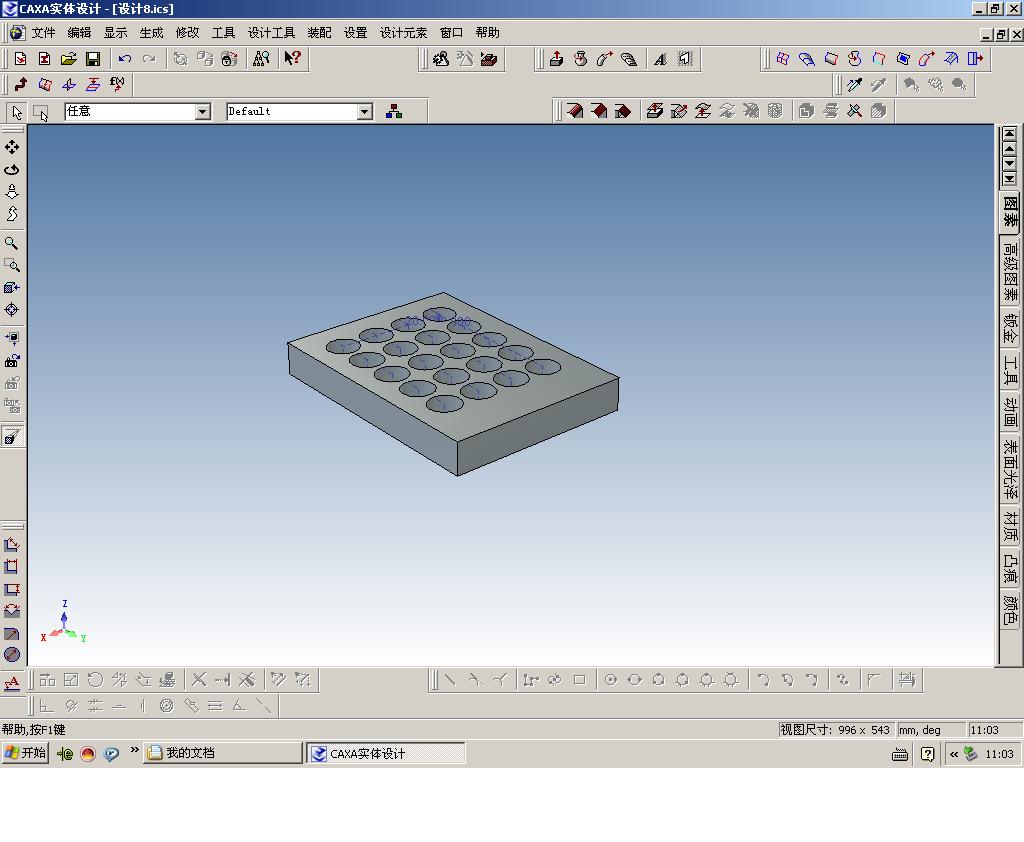Image resolution: width=1024 pixels, height=842 pixels.
Task: Toggle the arrow selection mode button
Action: tap(16, 112)
